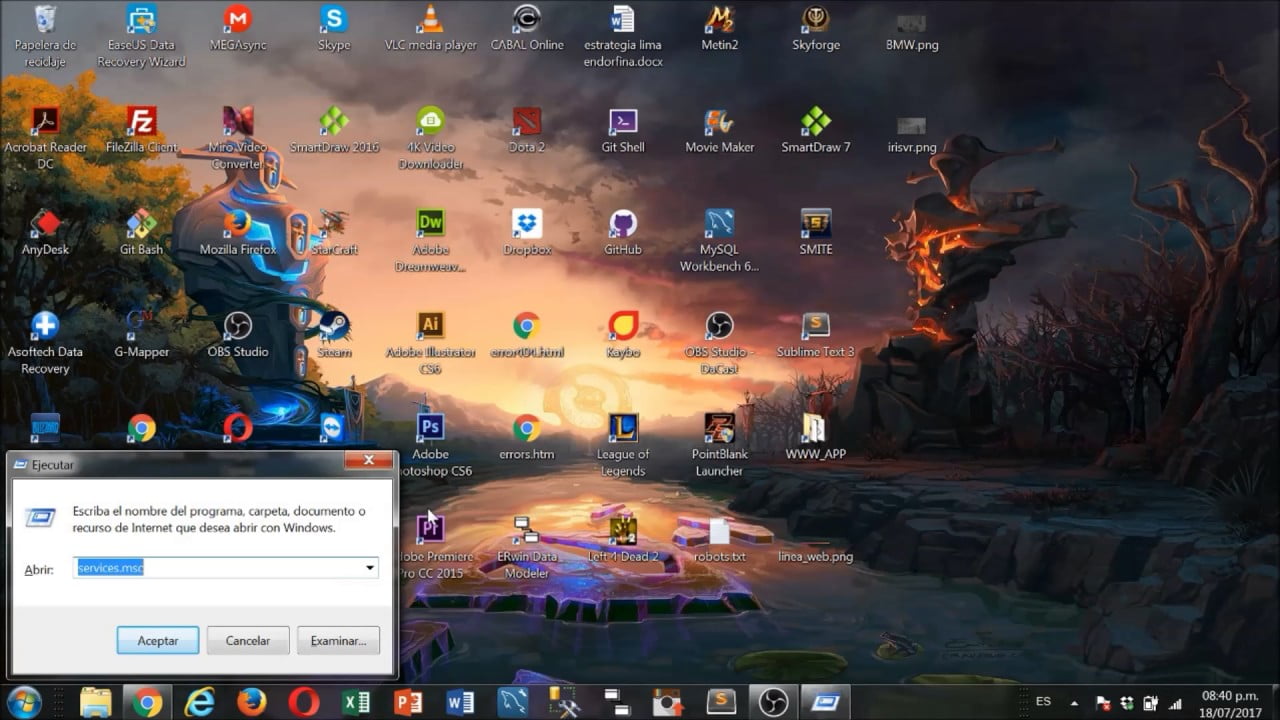Image resolution: width=1280 pixels, height=720 pixels.
Task: Select Asoftech Data Recovery icon
Action: [x=45, y=343]
